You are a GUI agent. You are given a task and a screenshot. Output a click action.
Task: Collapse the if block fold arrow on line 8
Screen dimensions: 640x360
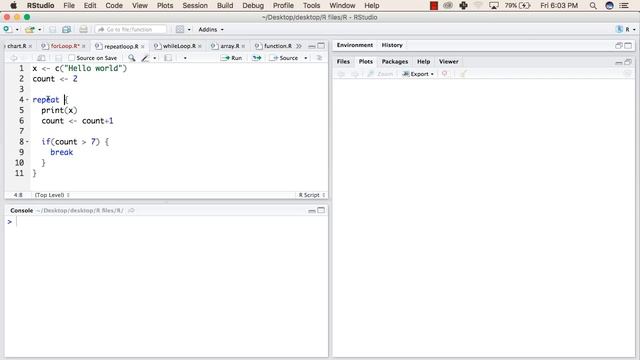(27, 142)
